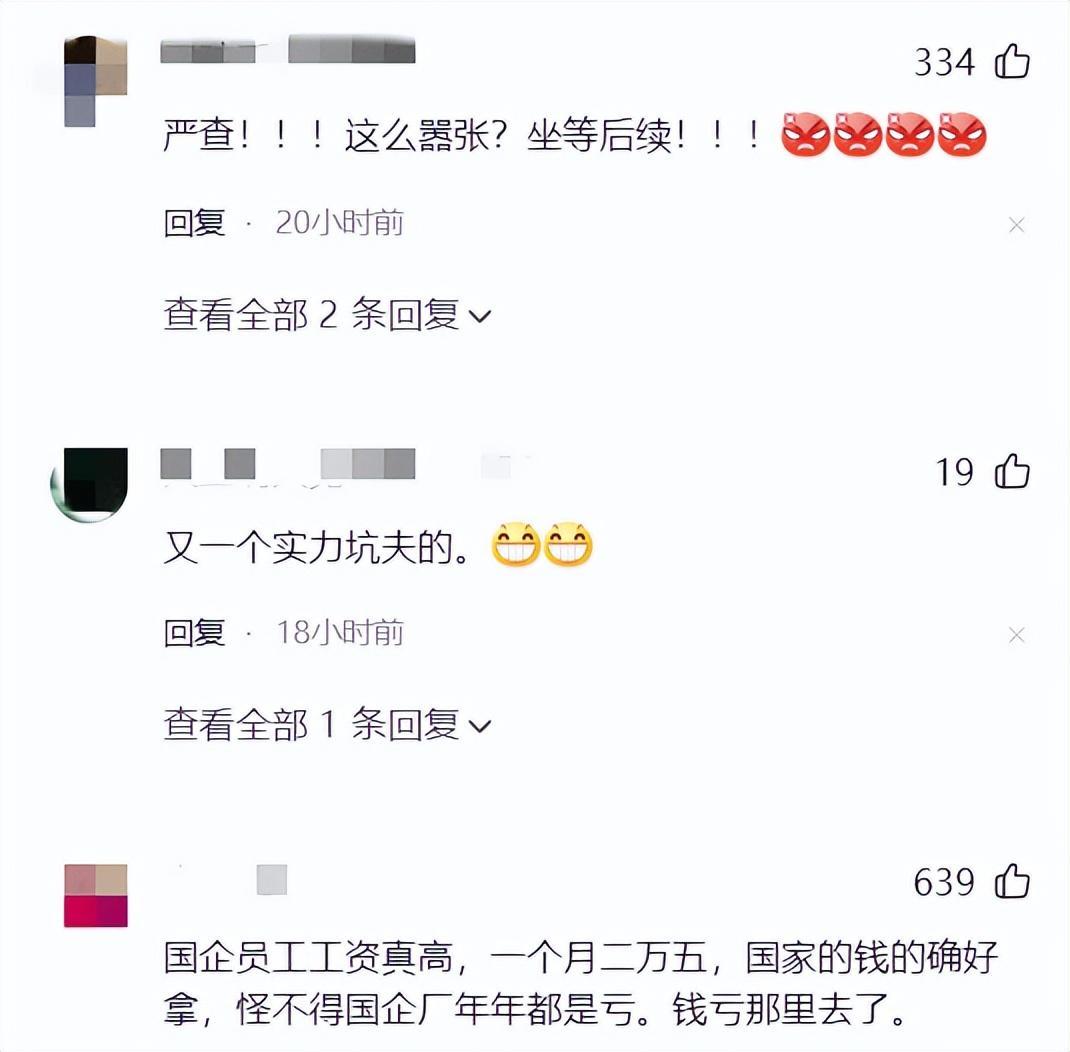Dismiss the comment posted 18小时前
The height and width of the screenshot is (1052, 1070).
1016,635
